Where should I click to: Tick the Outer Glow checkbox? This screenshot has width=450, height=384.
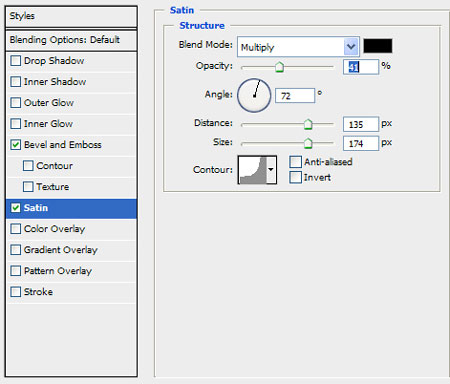tap(16, 103)
